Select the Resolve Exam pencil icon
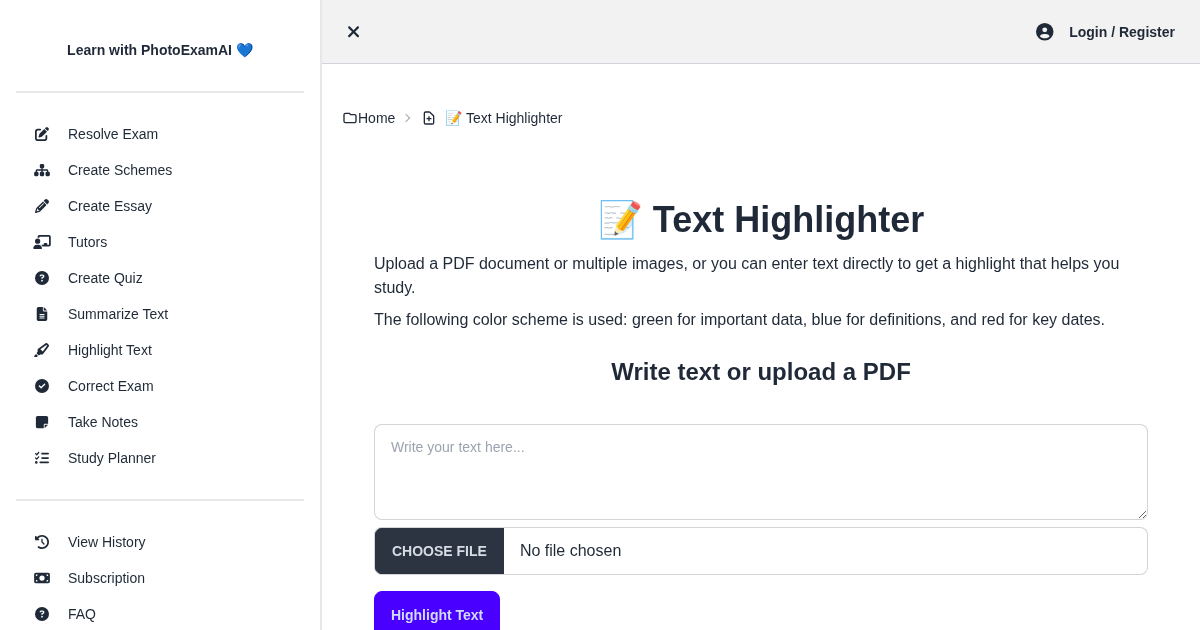 pyautogui.click(x=42, y=134)
